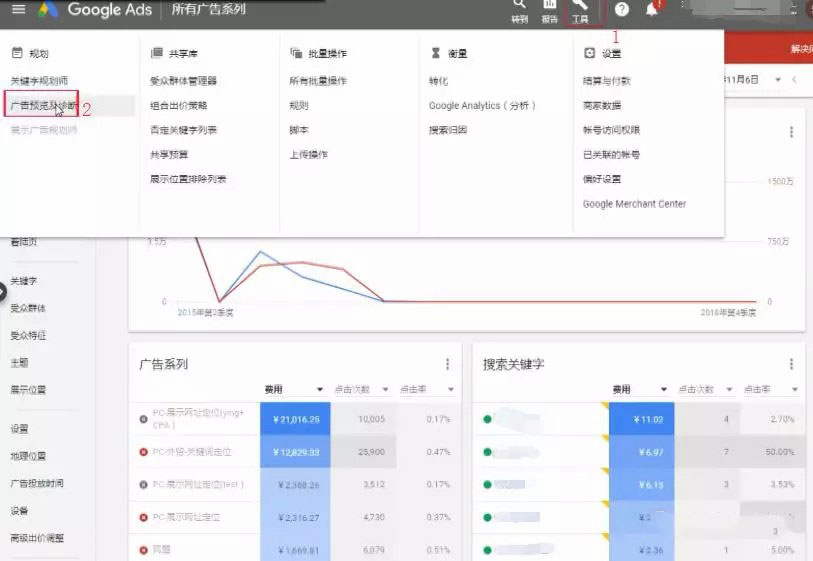Click the 设置 gear icon in menu
813x561 pixels.
(x=590, y=53)
